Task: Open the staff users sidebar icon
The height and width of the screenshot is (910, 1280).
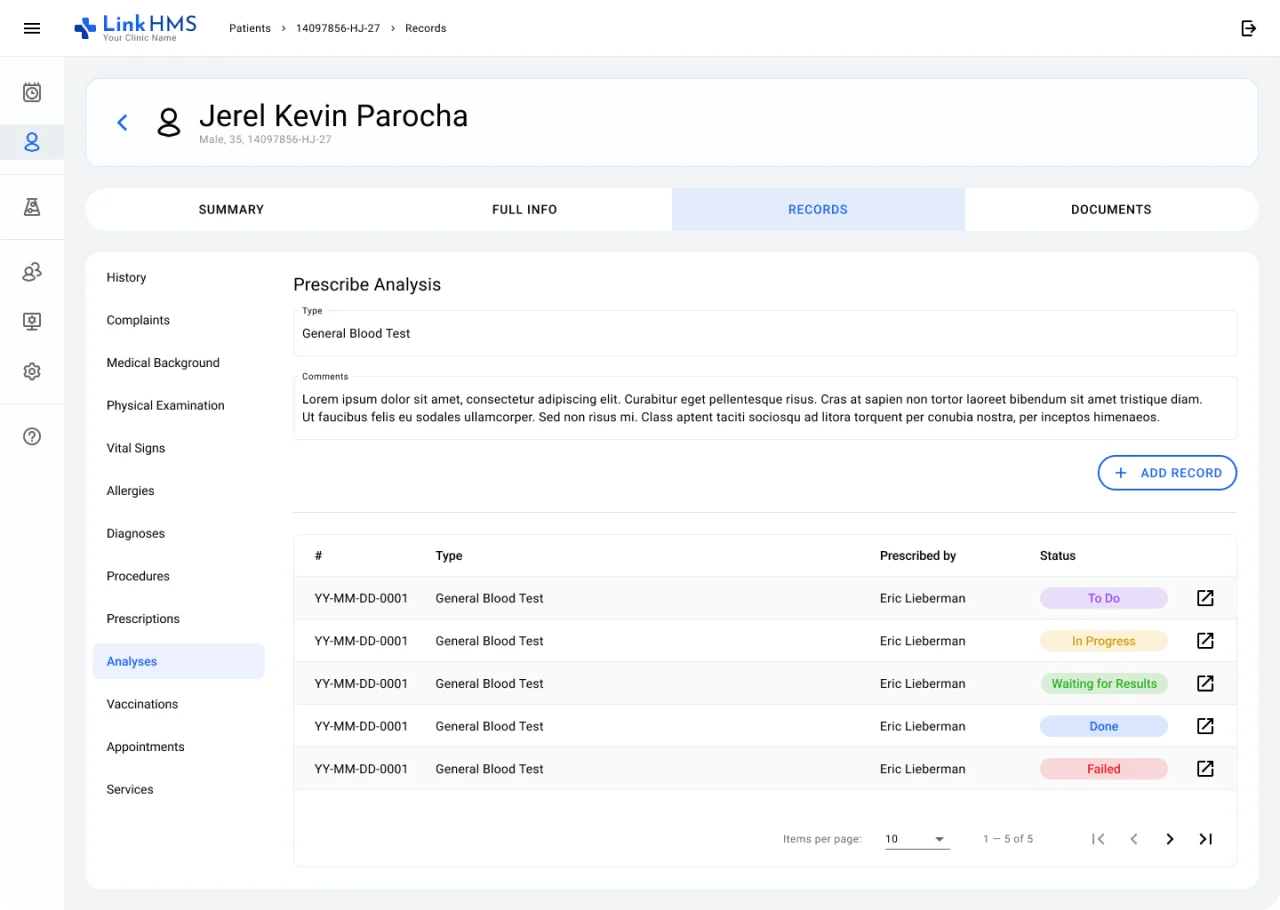Action: [x=32, y=272]
